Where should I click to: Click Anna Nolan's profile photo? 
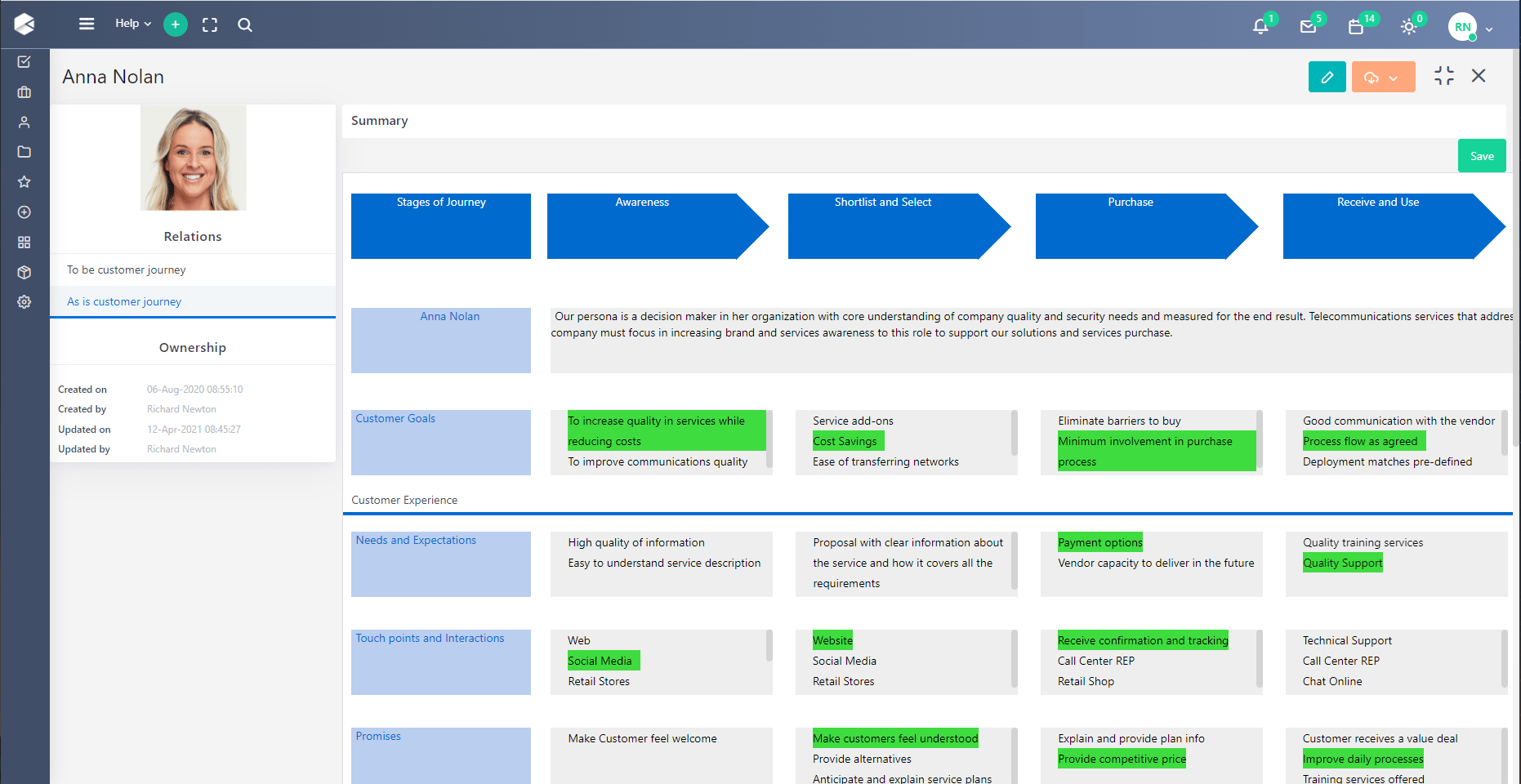pos(194,158)
